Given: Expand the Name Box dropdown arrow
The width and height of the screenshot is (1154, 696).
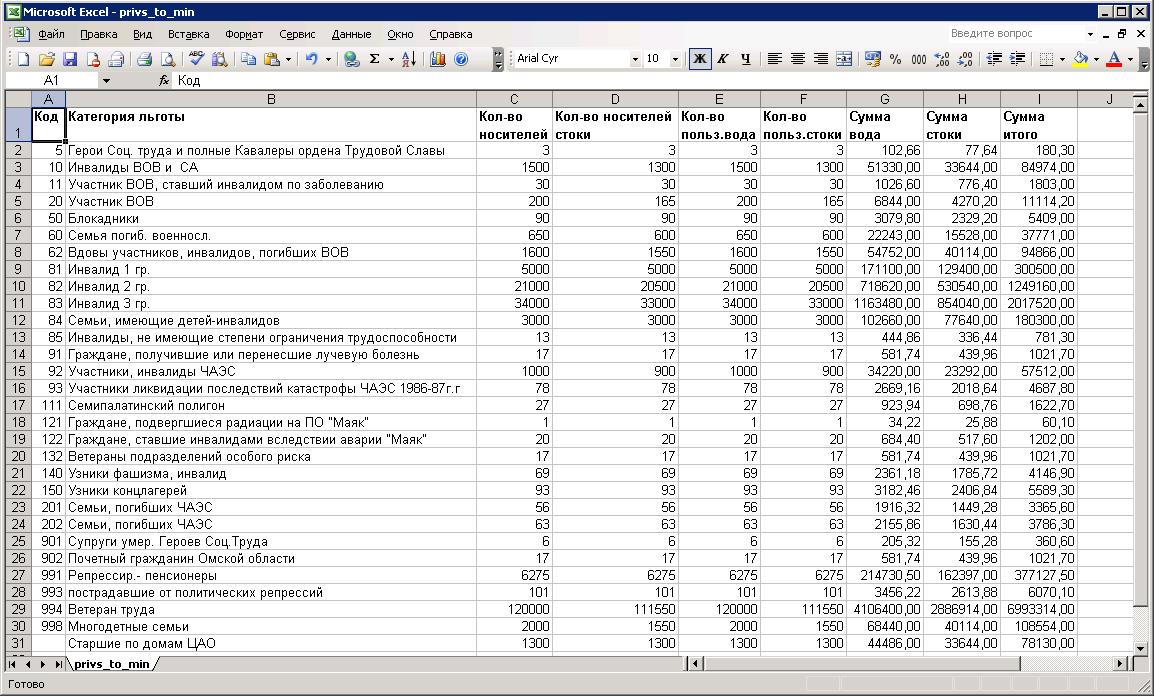Looking at the screenshot, I should (x=106, y=80).
